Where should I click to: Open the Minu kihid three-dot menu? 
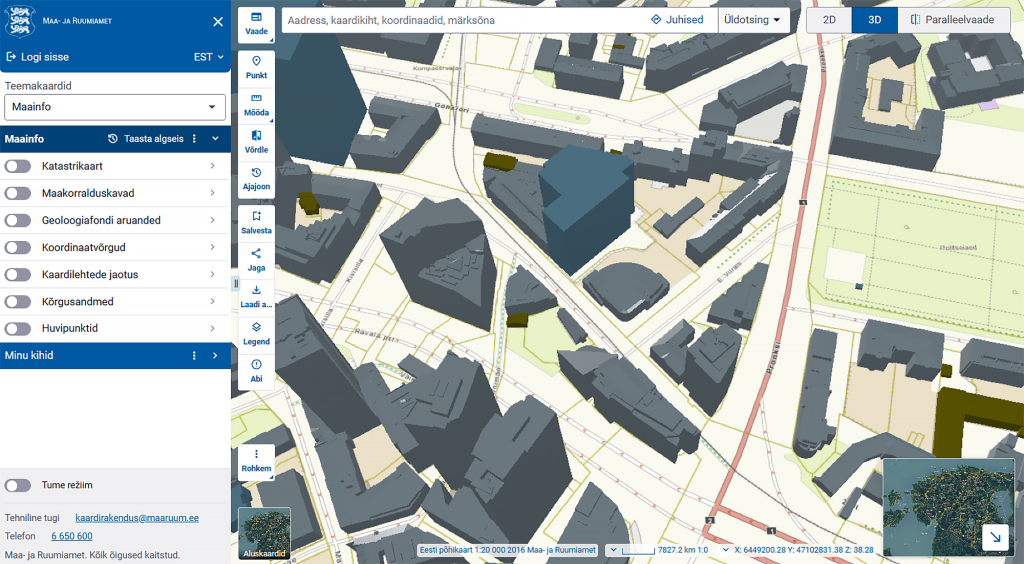194,356
